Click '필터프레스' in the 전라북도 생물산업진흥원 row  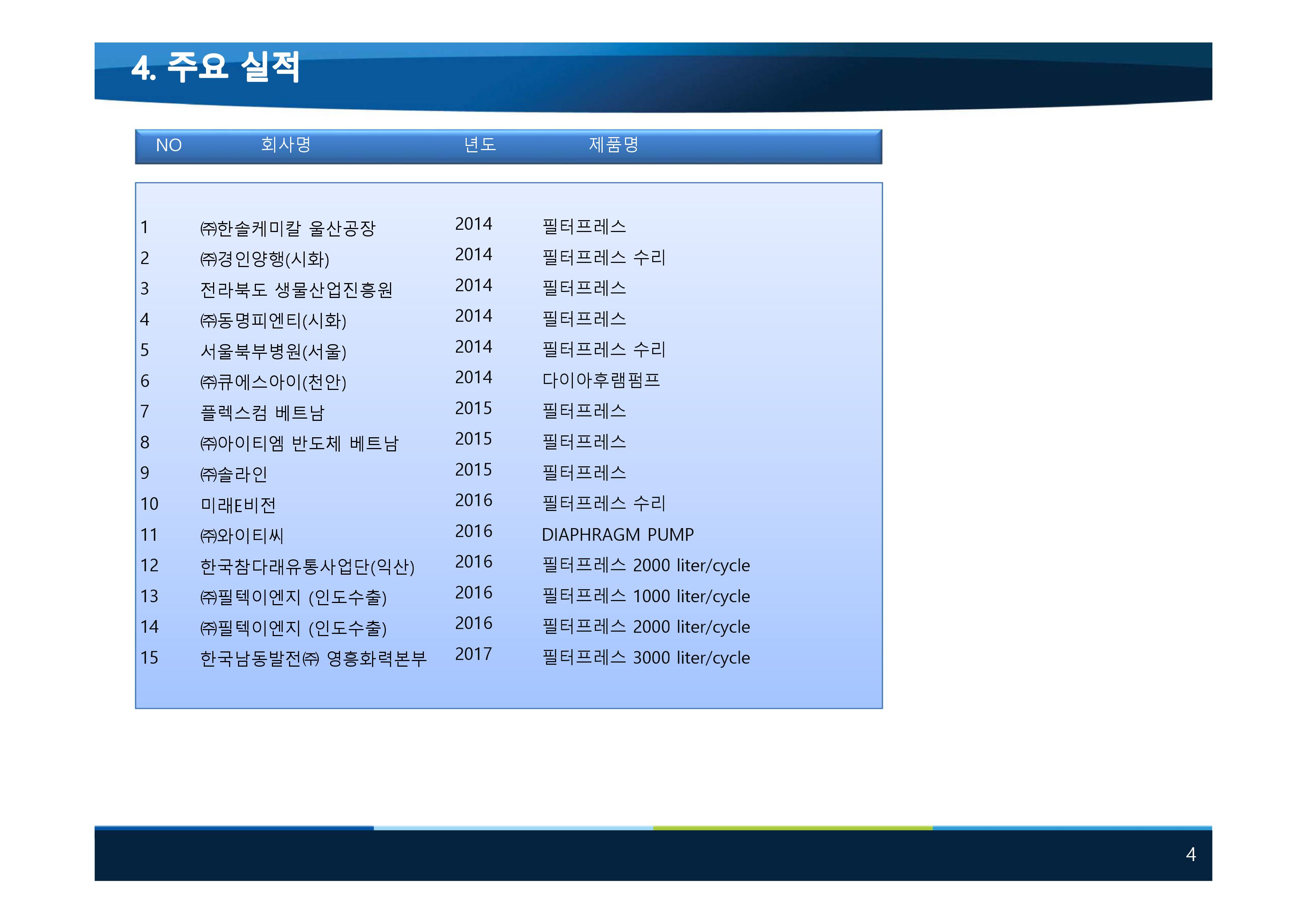[x=584, y=288]
